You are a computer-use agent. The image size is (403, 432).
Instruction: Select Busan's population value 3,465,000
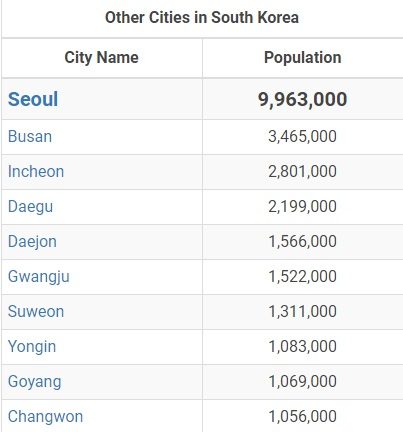click(303, 137)
